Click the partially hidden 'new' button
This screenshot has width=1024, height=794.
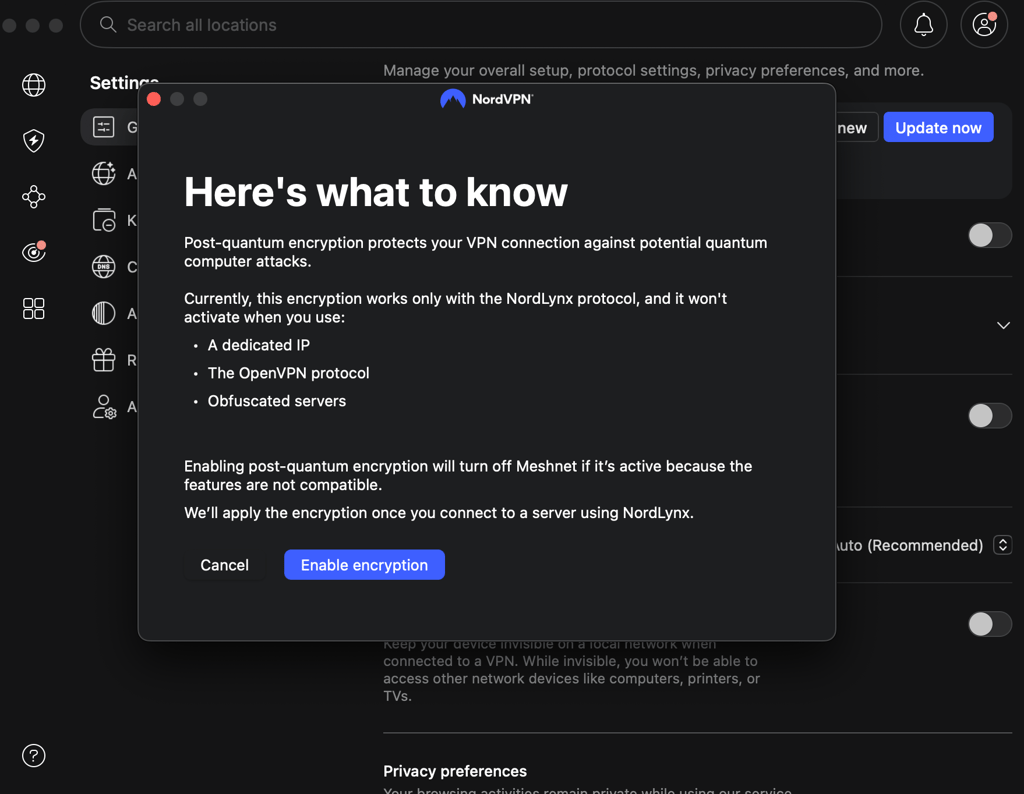pyautogui.click(x=856, y=127)
